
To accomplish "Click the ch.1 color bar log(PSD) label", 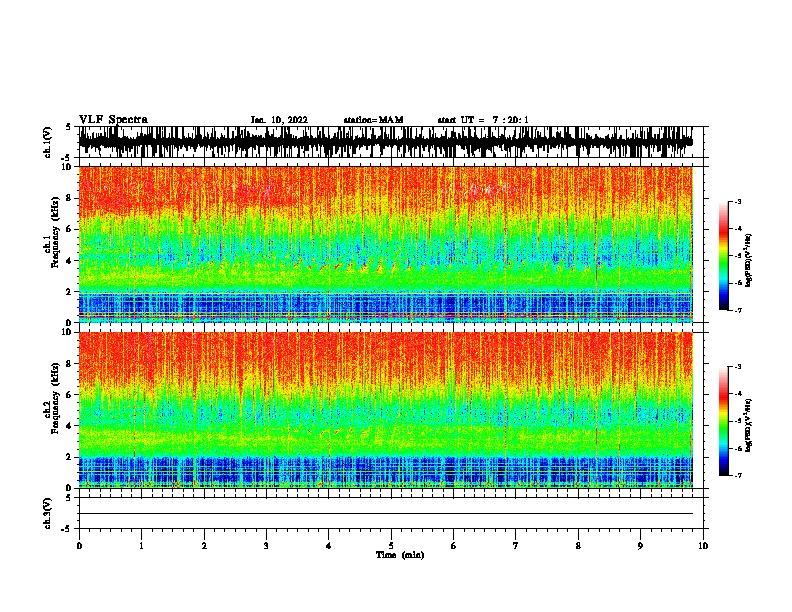I will click(749, 260).
